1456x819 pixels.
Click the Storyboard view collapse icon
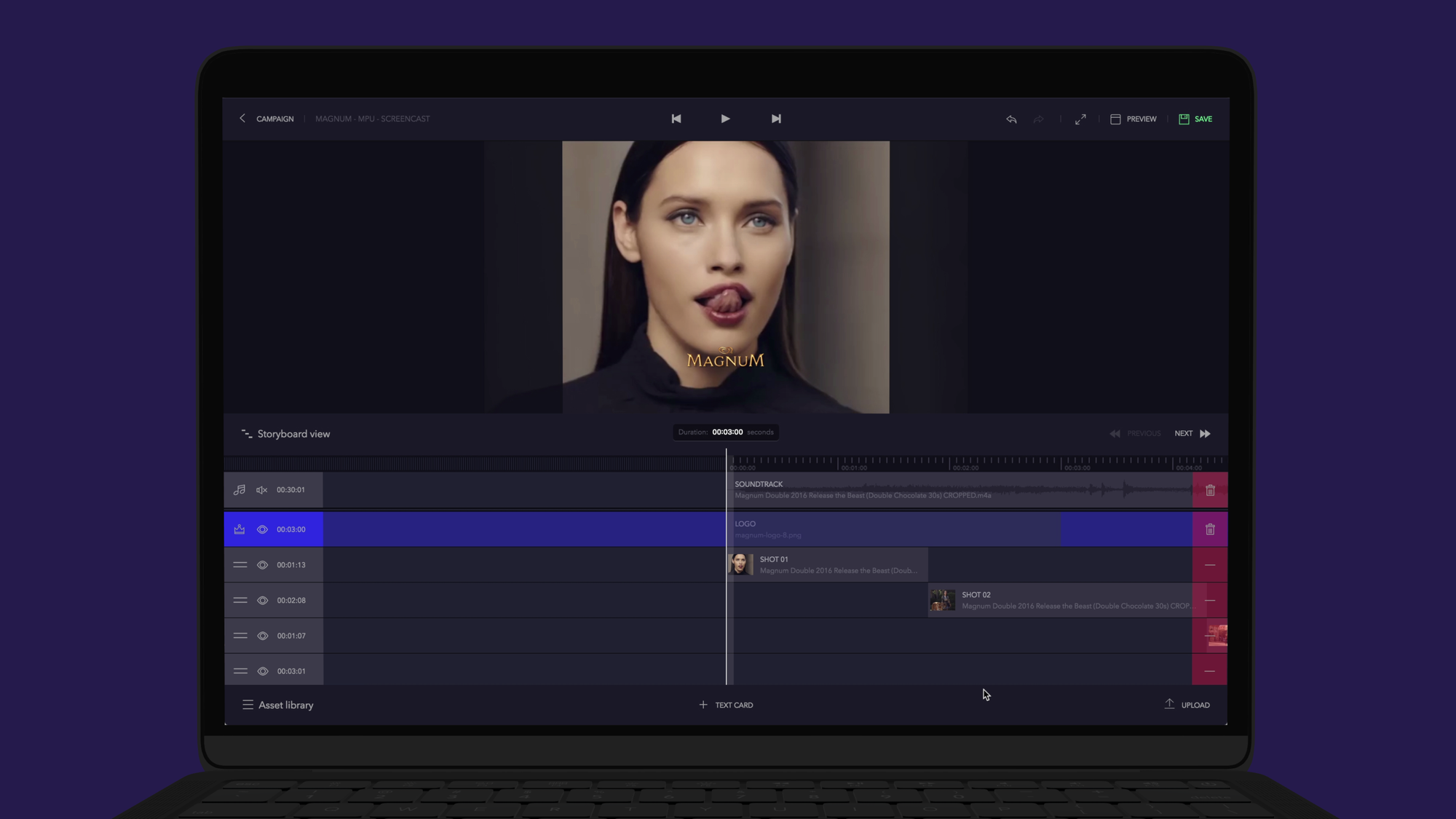[246, 433]
